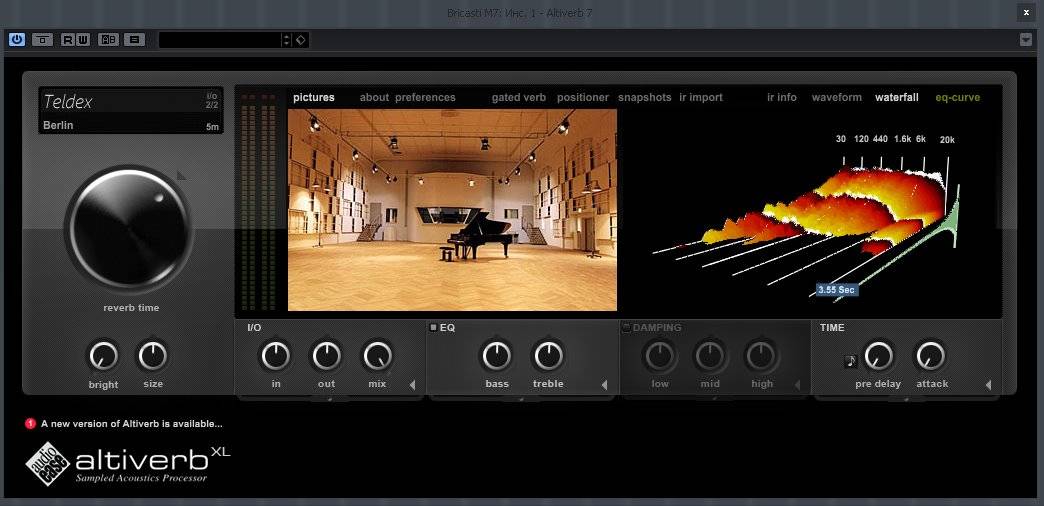Click the preset management diamond icon

point(301,40)
